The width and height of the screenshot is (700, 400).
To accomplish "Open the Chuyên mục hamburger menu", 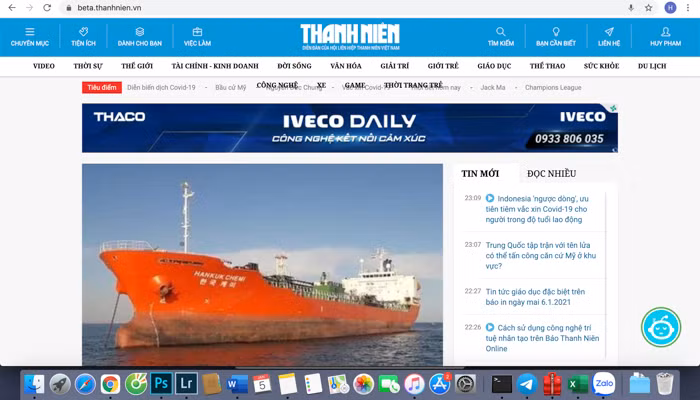I will 29,37.
